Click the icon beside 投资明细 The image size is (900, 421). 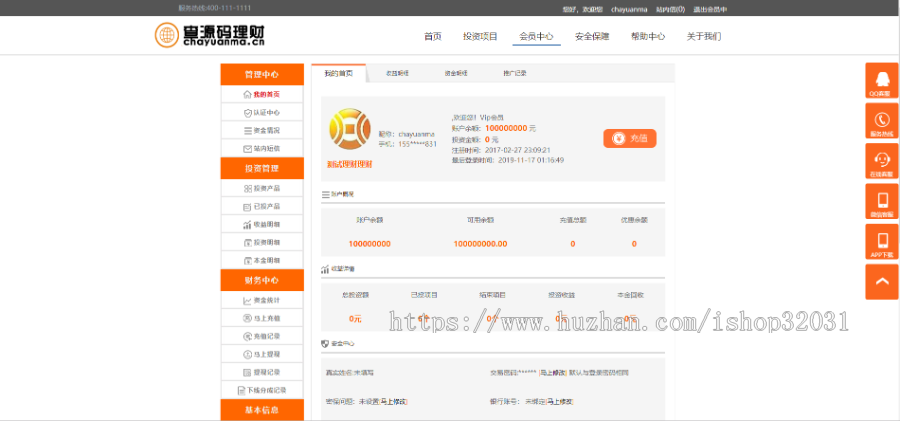point(247,242)
